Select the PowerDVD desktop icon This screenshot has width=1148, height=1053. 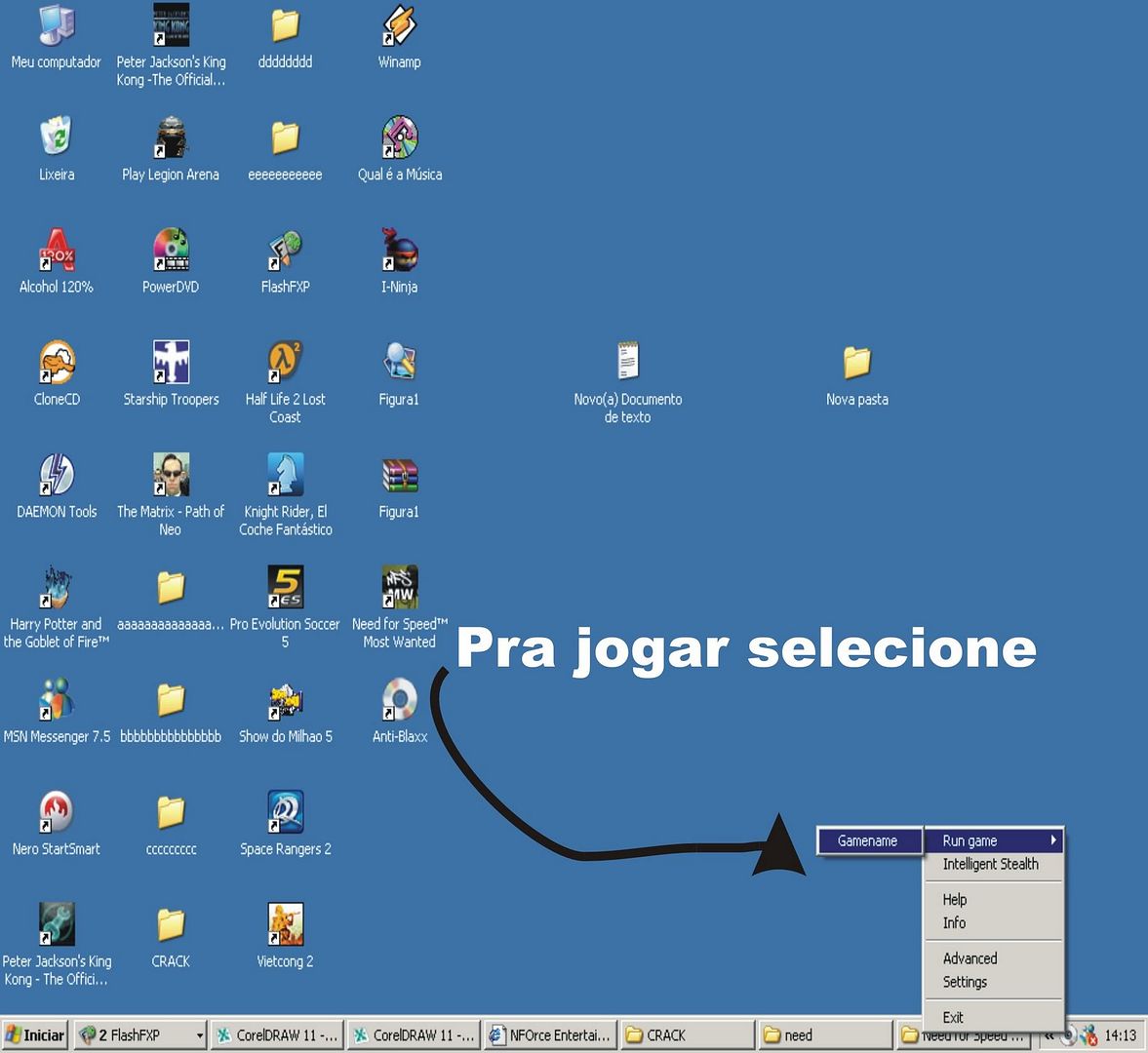click(171, 251)
